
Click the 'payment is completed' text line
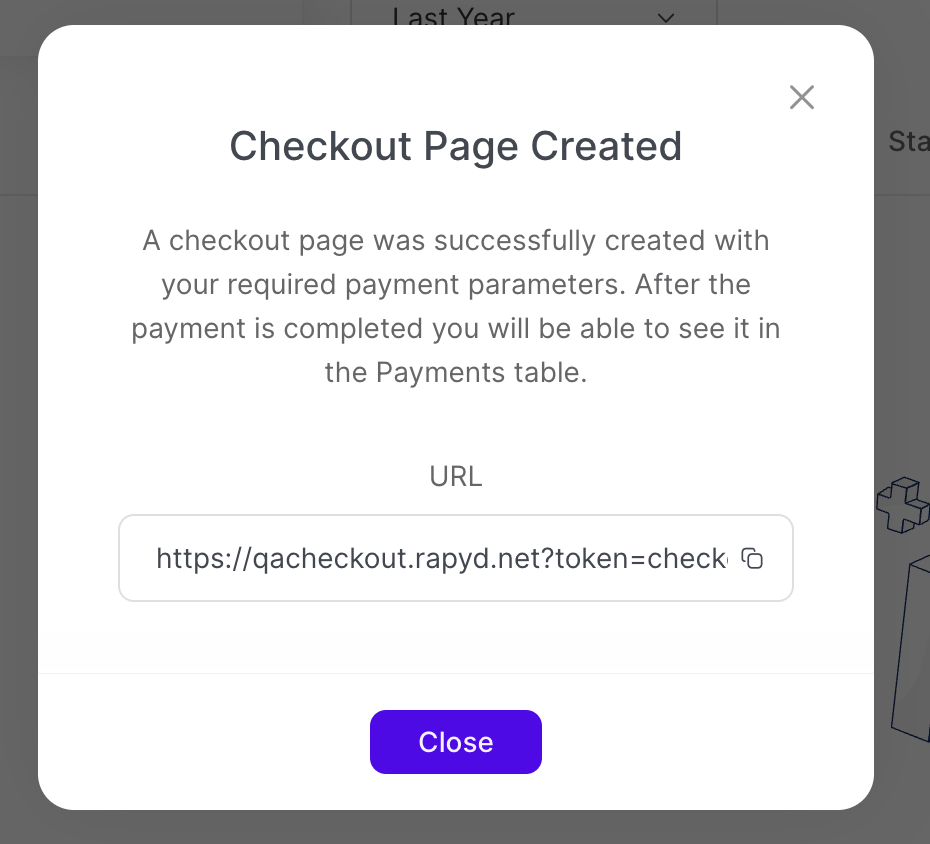point(456,329)
